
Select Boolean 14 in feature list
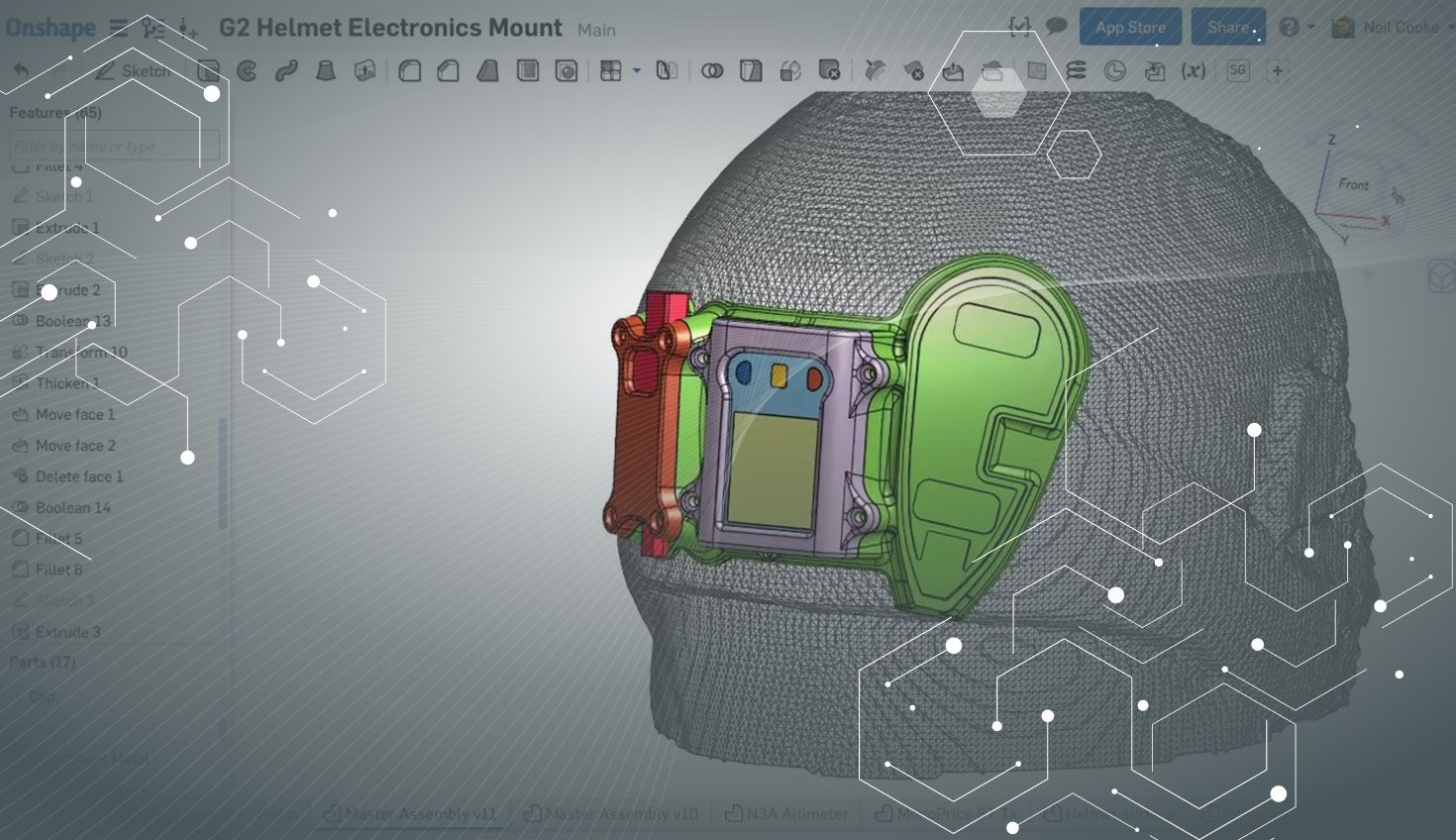pyautogui.click(x=73, y=508)
